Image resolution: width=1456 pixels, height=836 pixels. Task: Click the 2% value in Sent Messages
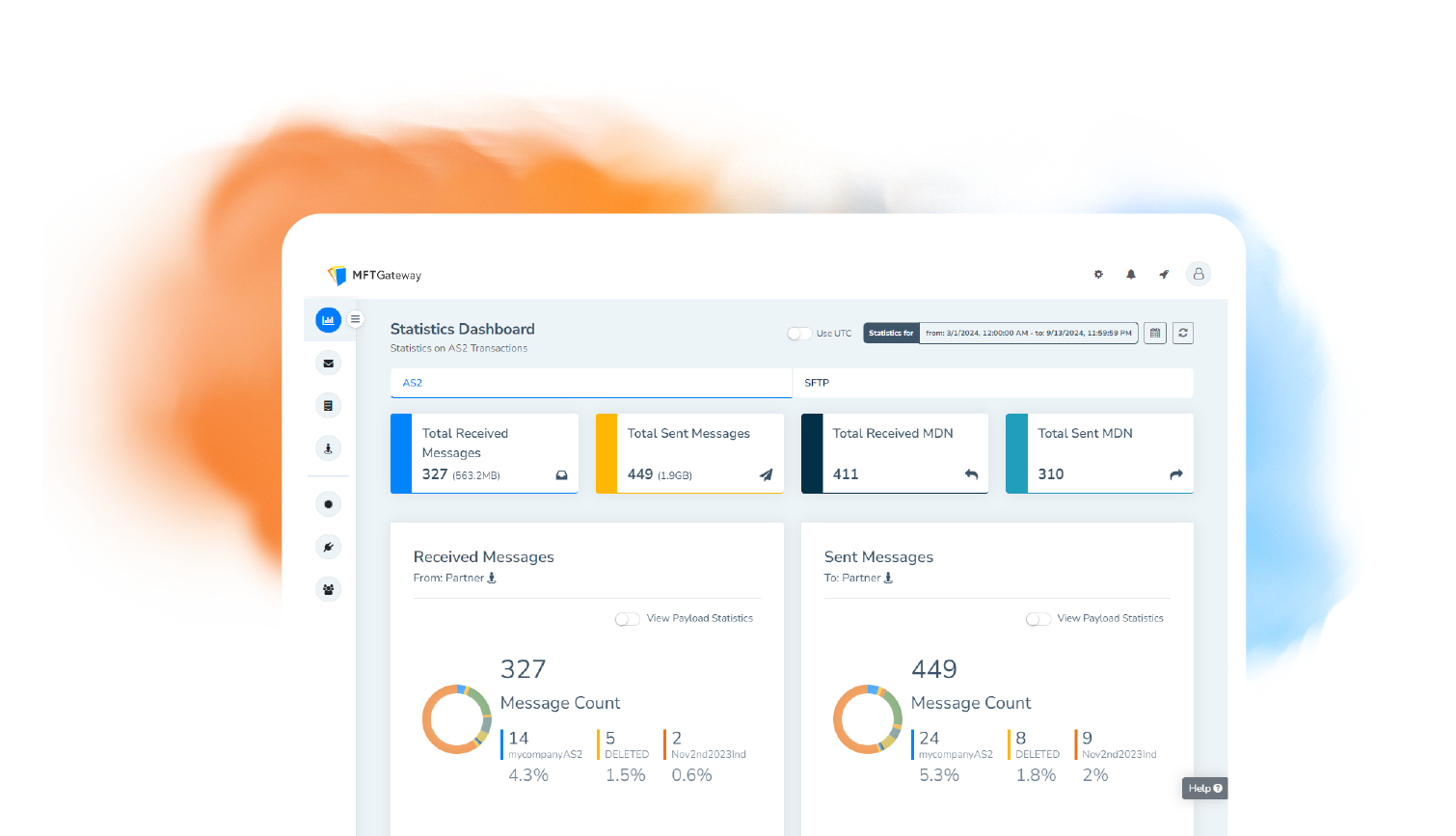click(1095, 775)
